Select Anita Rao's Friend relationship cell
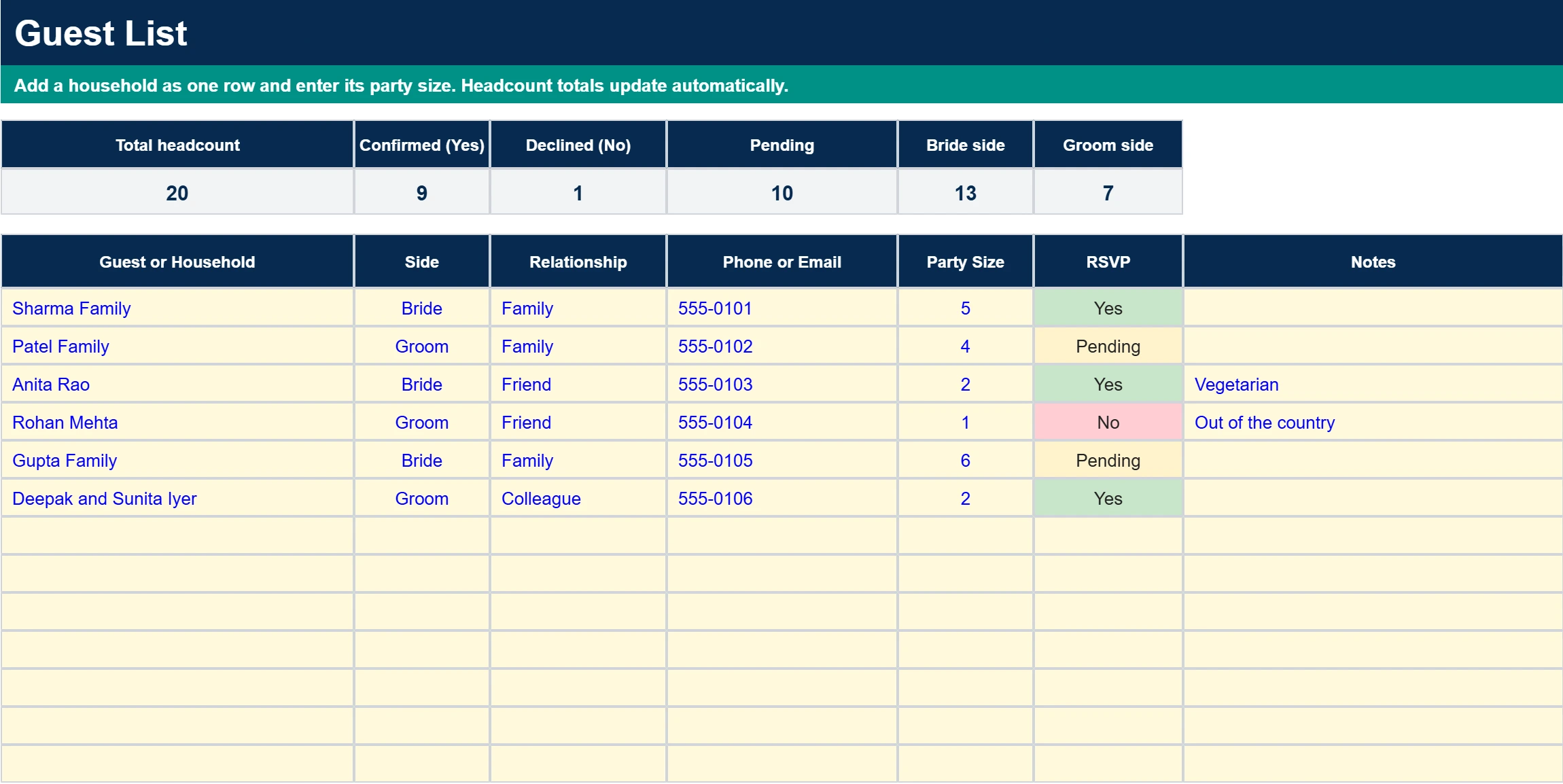Viewport: 1563px width, 784px height. (x=578, y=384)
